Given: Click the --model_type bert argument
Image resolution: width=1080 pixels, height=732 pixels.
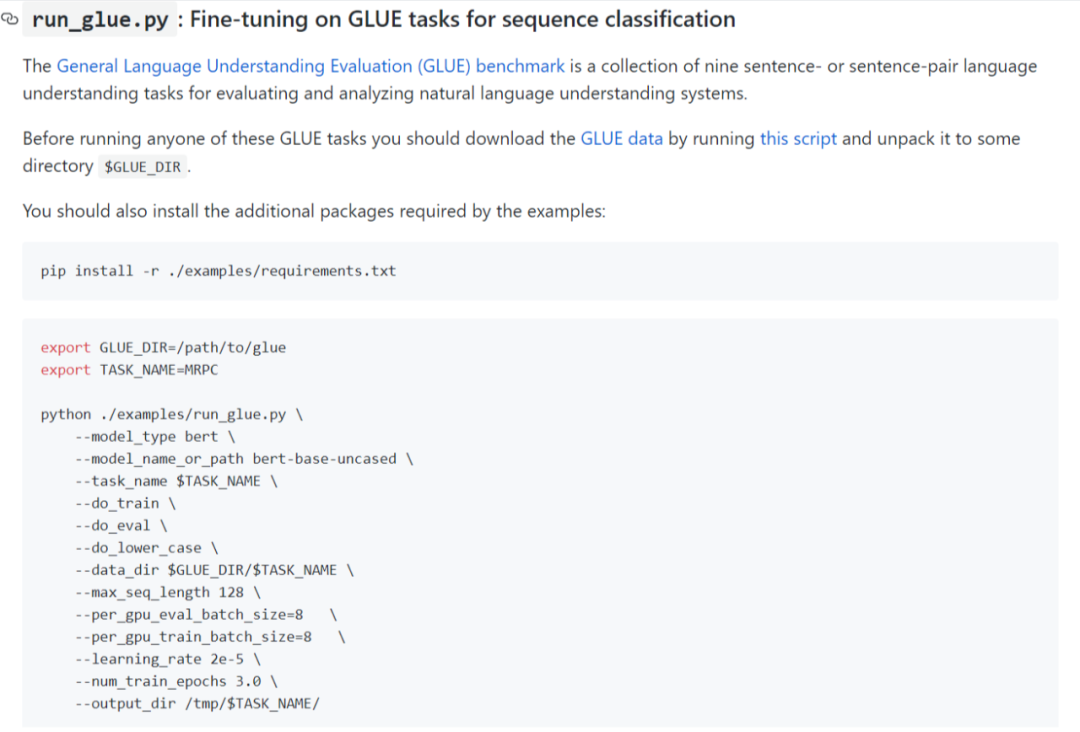Looking at the screenshot, I should (x=153, y=437).
